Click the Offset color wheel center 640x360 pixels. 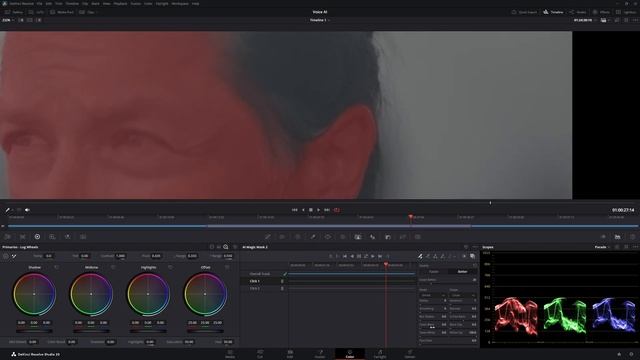[205, 294]
